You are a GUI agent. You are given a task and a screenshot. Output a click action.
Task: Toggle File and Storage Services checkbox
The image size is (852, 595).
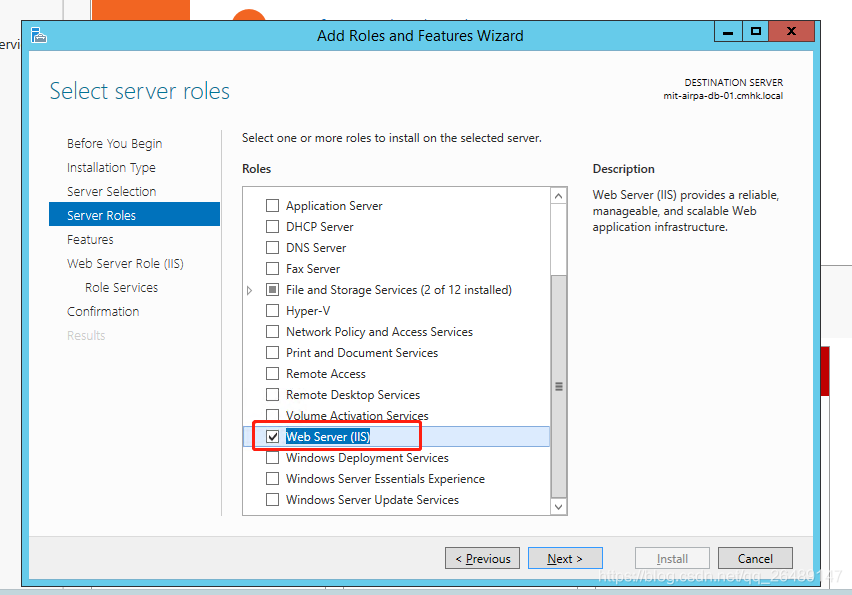point(272,290)
